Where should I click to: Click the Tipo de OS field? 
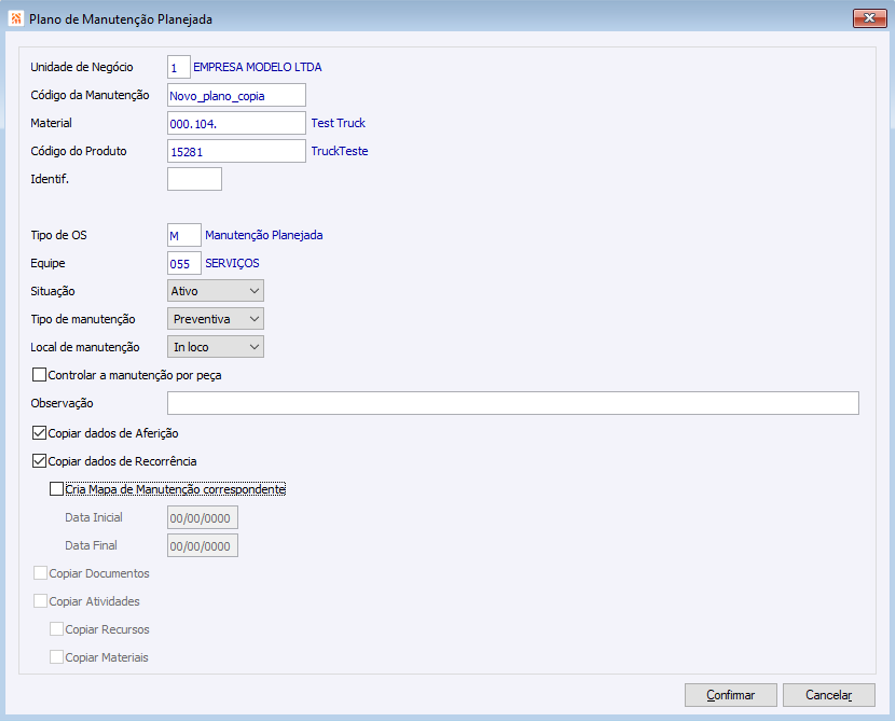click(x=184, y=235)
